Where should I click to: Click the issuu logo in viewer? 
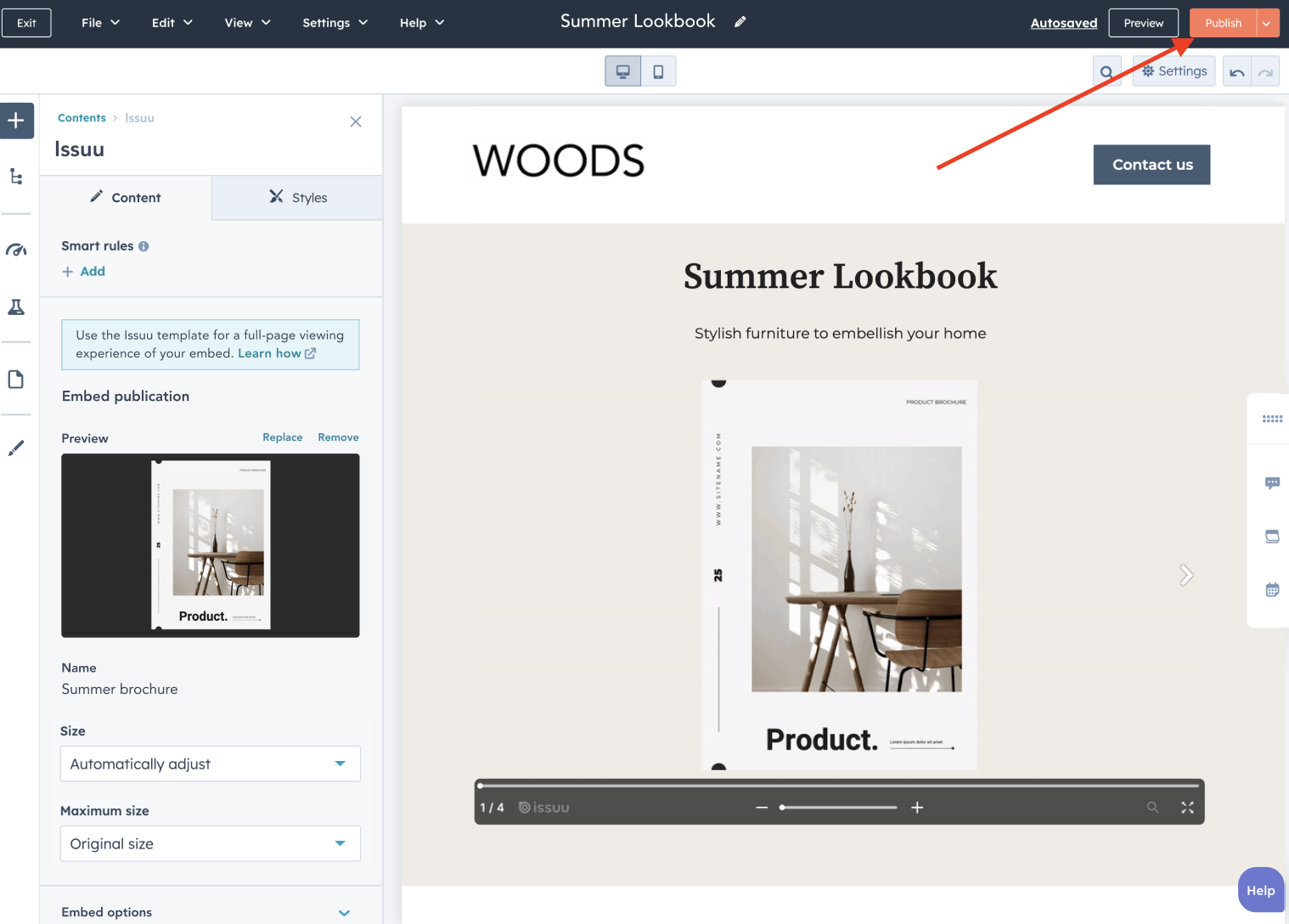click(544, 808)
